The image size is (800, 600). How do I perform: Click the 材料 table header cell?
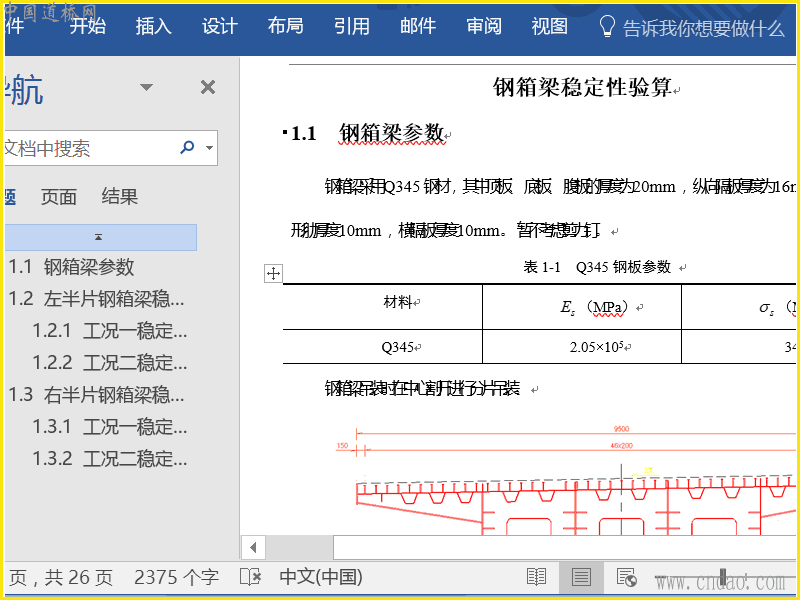coord(383,306)
